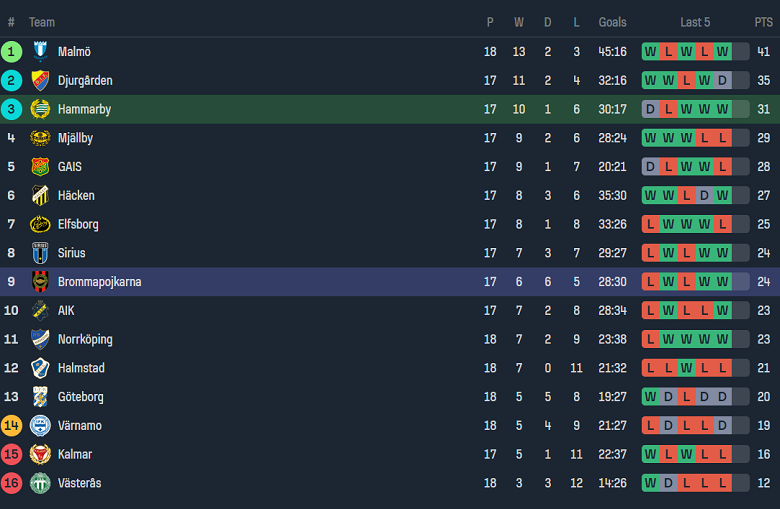Viewport: 780px width, 509px height.
Task: Click the Djurgården club crest
Action: pyautogui.click(x=40, y=81)
